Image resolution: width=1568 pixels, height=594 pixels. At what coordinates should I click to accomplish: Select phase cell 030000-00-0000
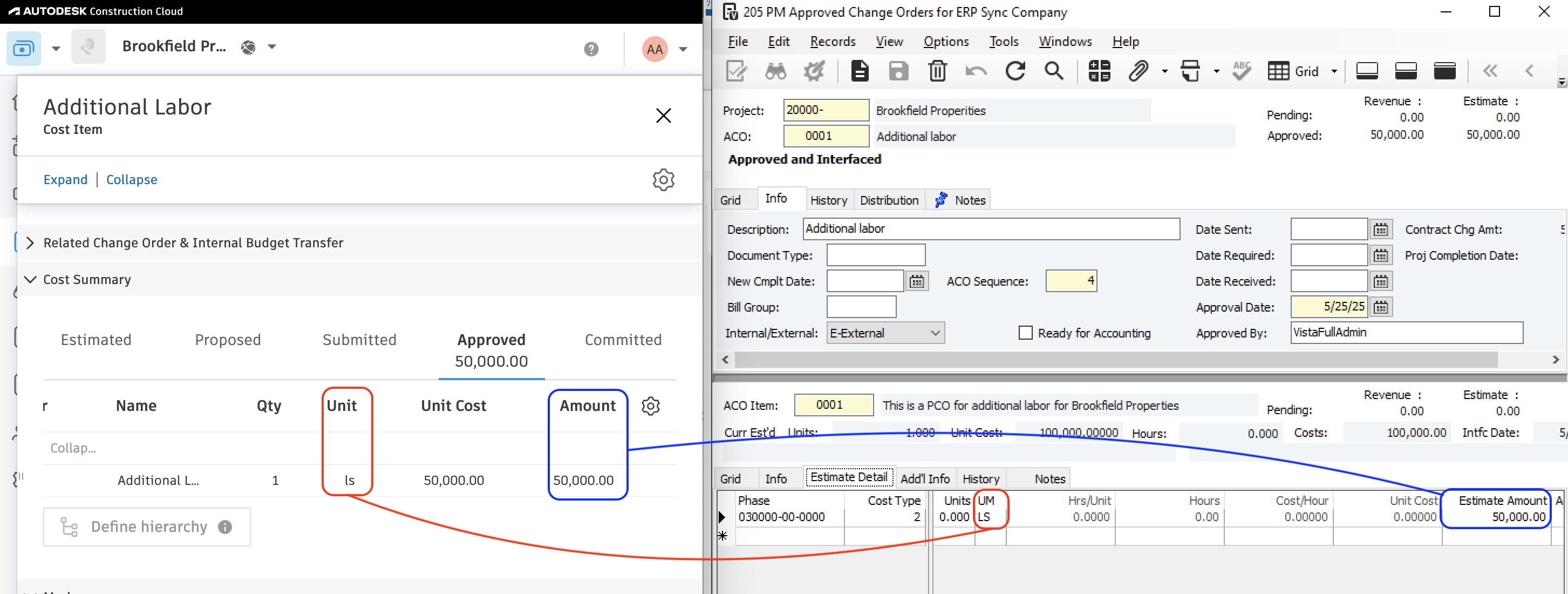789,517
